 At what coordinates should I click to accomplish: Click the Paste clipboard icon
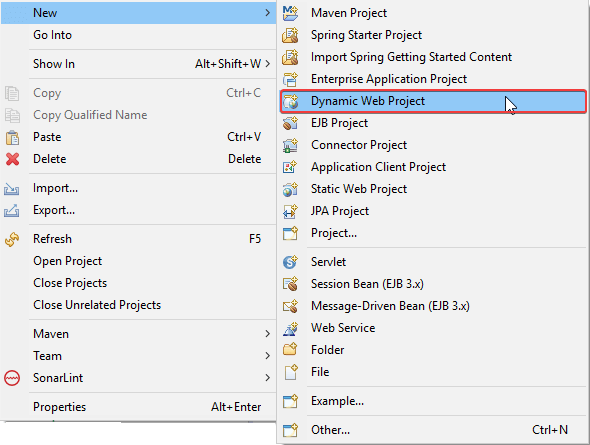click(x=12, y=137)
